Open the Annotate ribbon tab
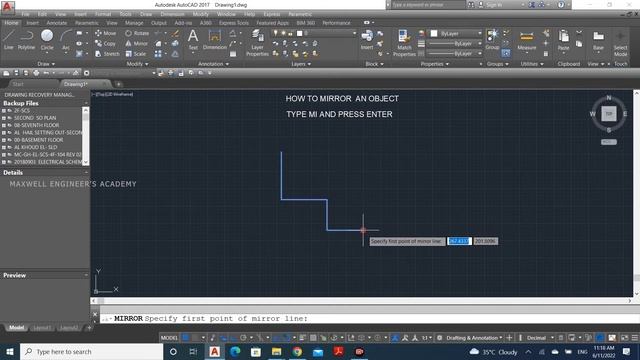The width and height of the screenshot is (640, 360). click(x=56, y=23)
